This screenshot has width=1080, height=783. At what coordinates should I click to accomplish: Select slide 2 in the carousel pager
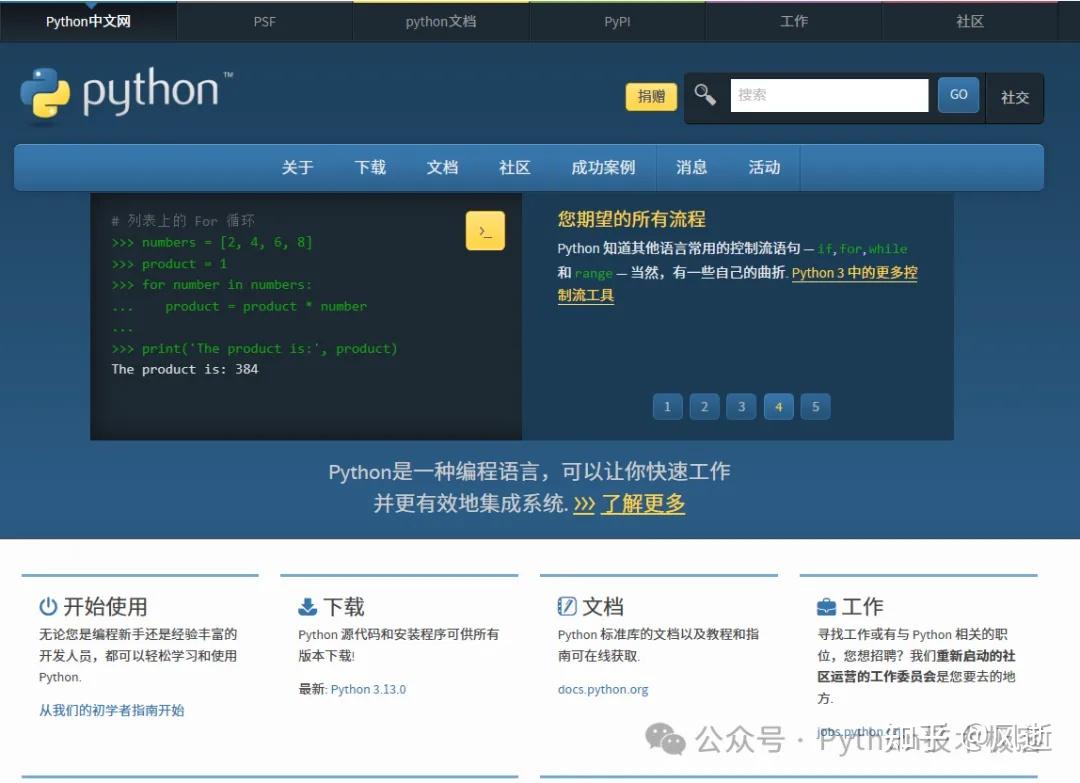click(704, 406)
